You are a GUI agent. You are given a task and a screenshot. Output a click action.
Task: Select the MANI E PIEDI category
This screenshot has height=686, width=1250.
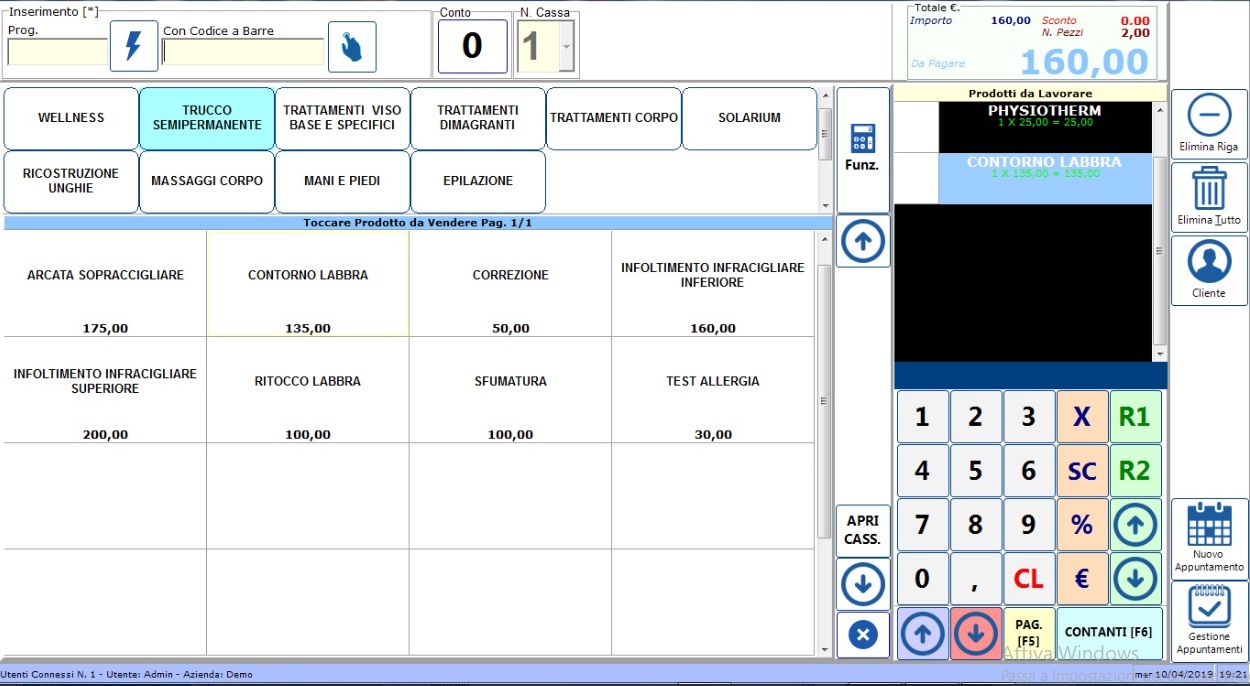click(x=343, y=181)
